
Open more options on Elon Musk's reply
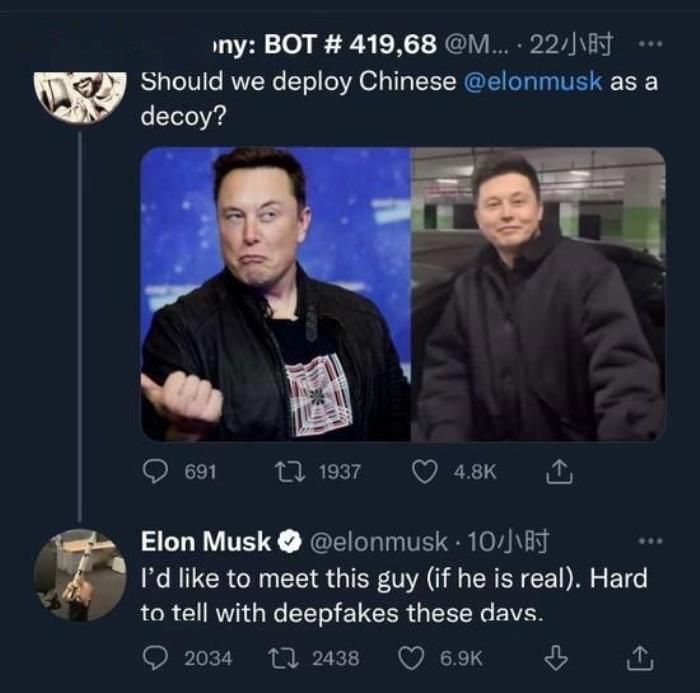click(x=650, y=541)
